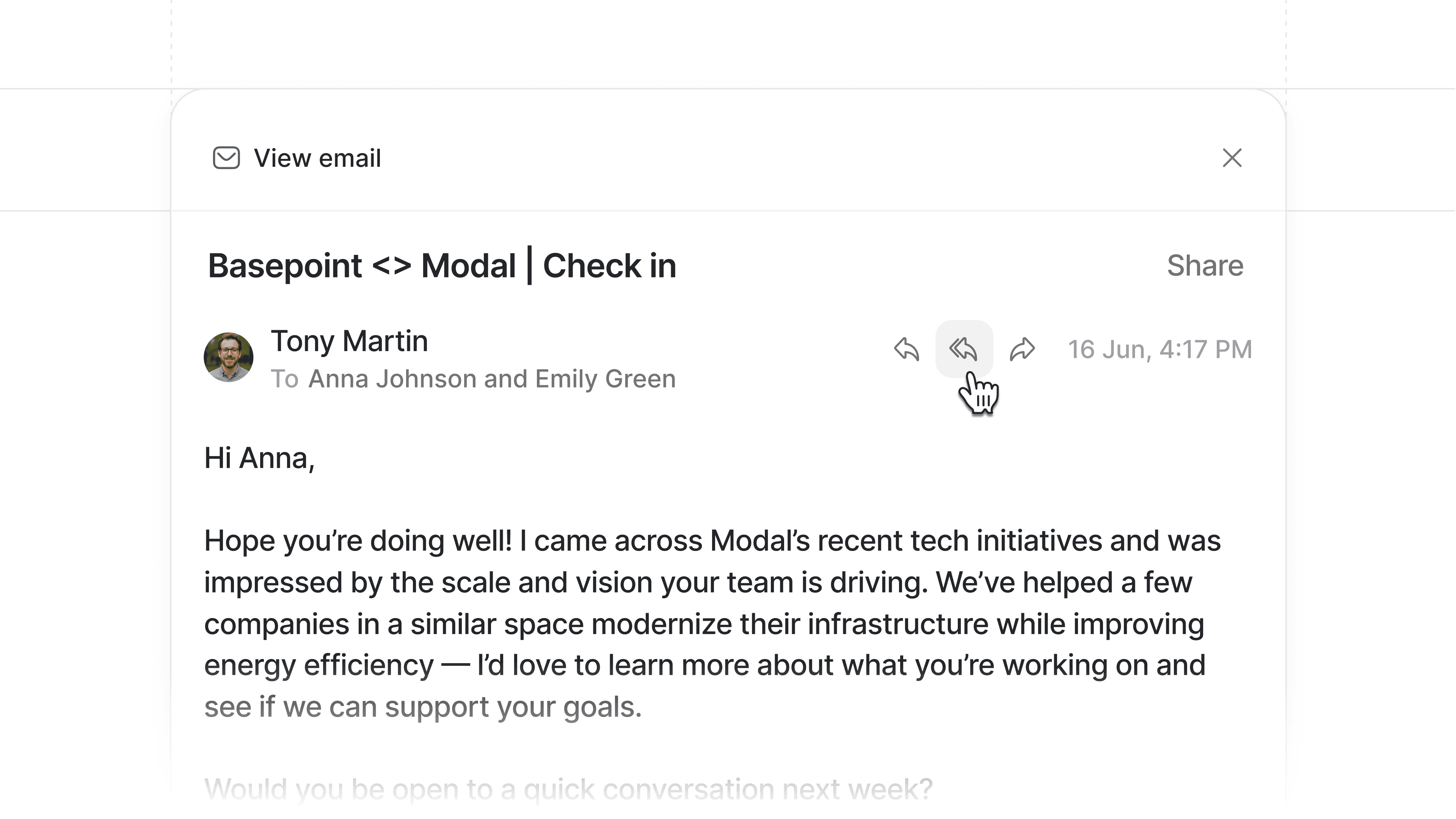
Task: Click the envelope icon beside View email
Action: (226, 158)
